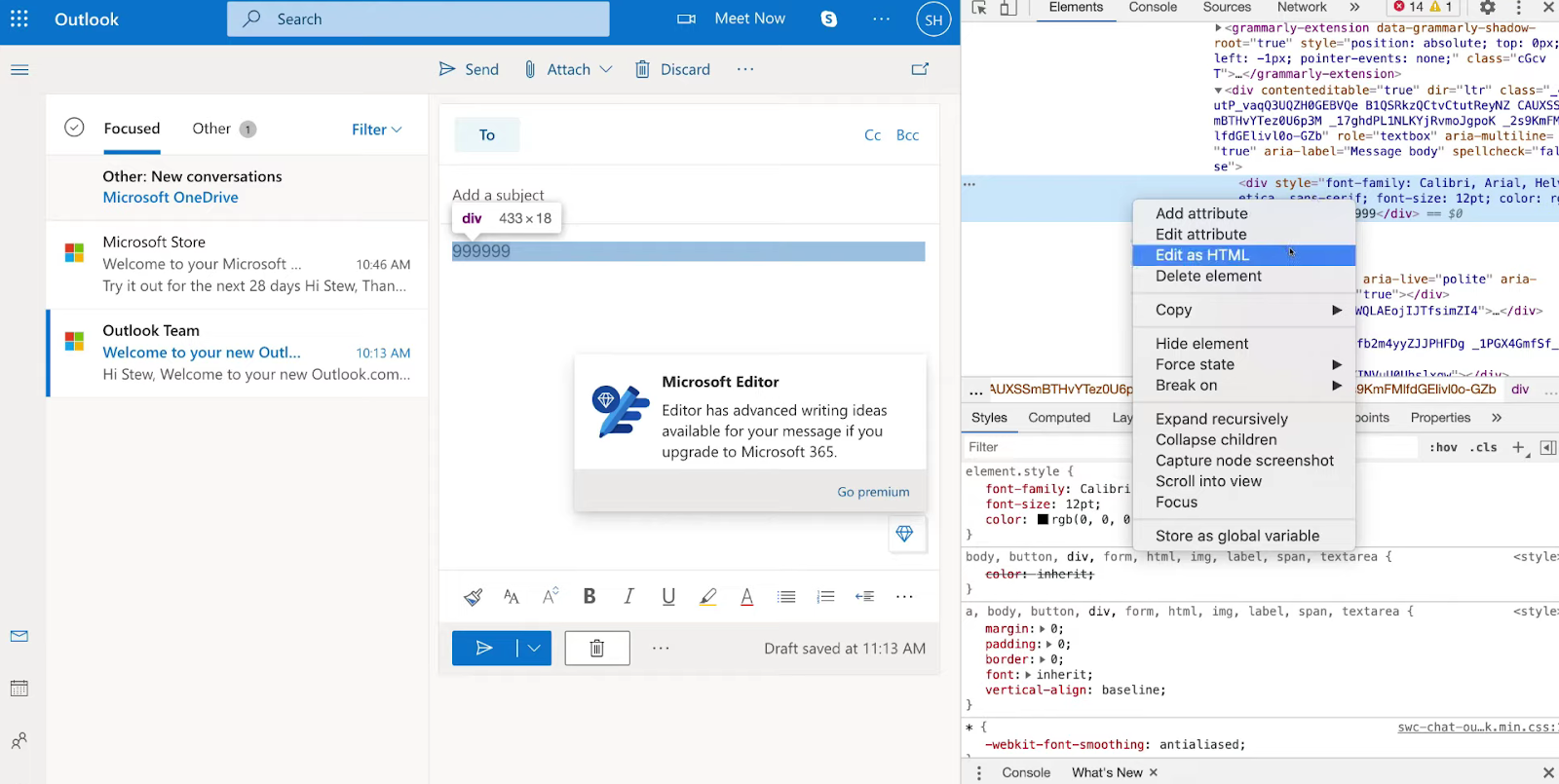Toggle the hamburger navigation pane
The height and width of the screenshot is (784, 1559).
coord(19,70)
